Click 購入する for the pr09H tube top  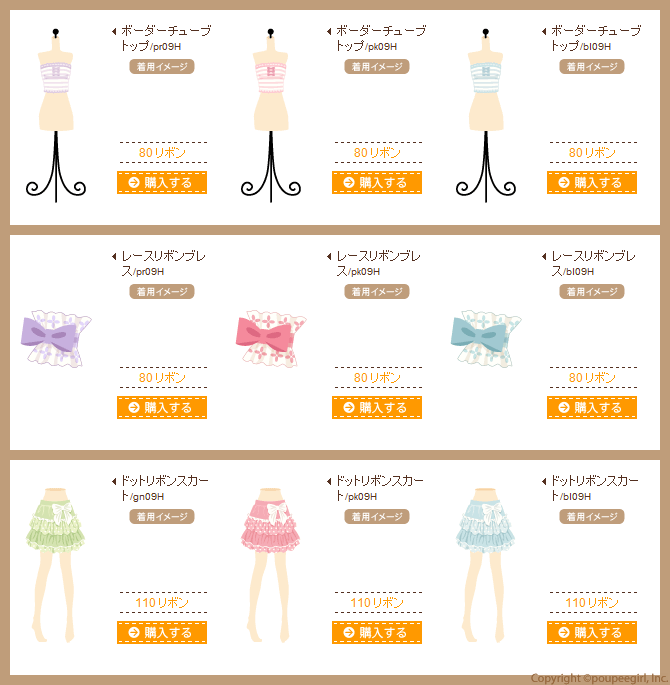click(162, 182)
